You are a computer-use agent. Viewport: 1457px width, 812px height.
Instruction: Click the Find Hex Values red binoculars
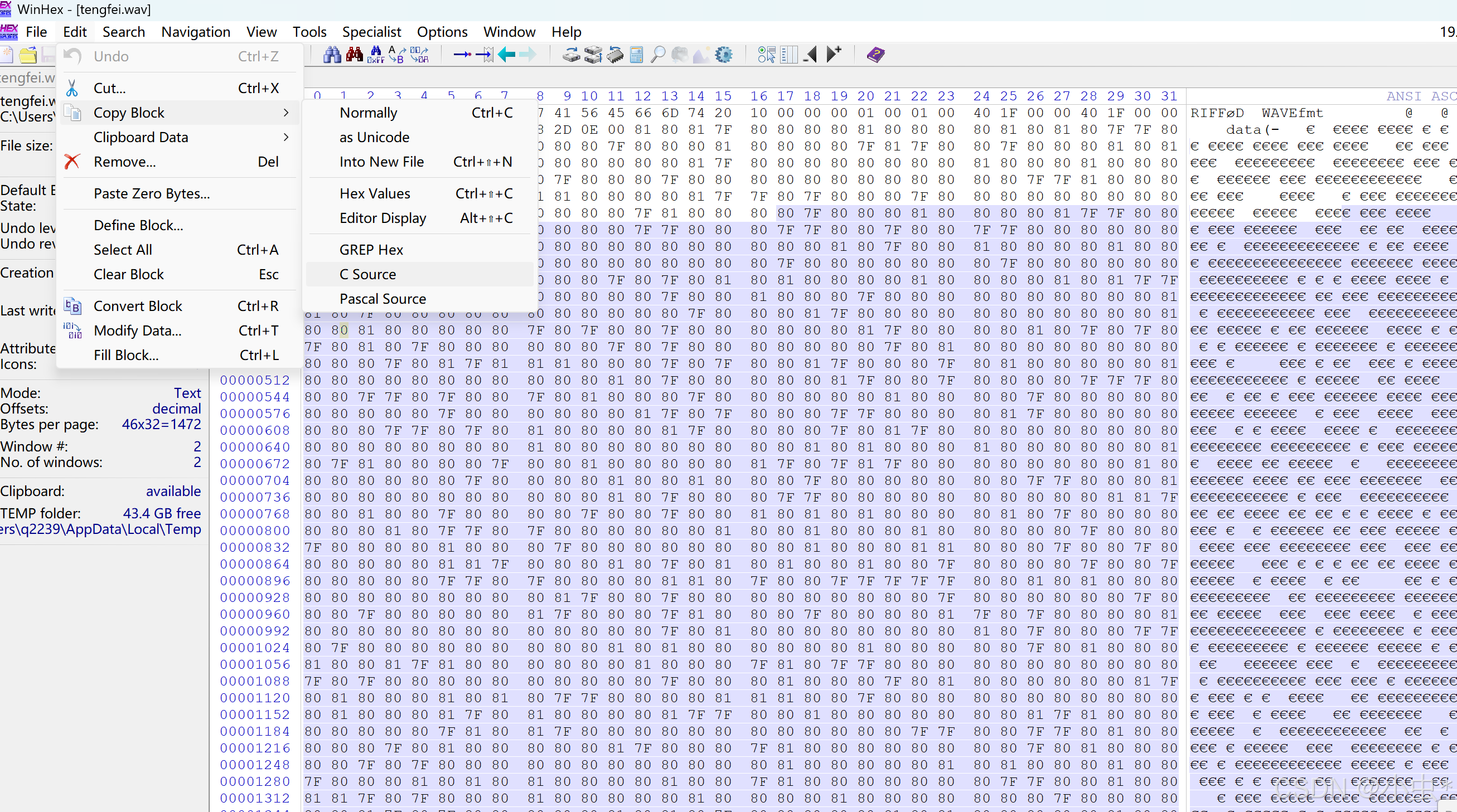coord(354,55)
